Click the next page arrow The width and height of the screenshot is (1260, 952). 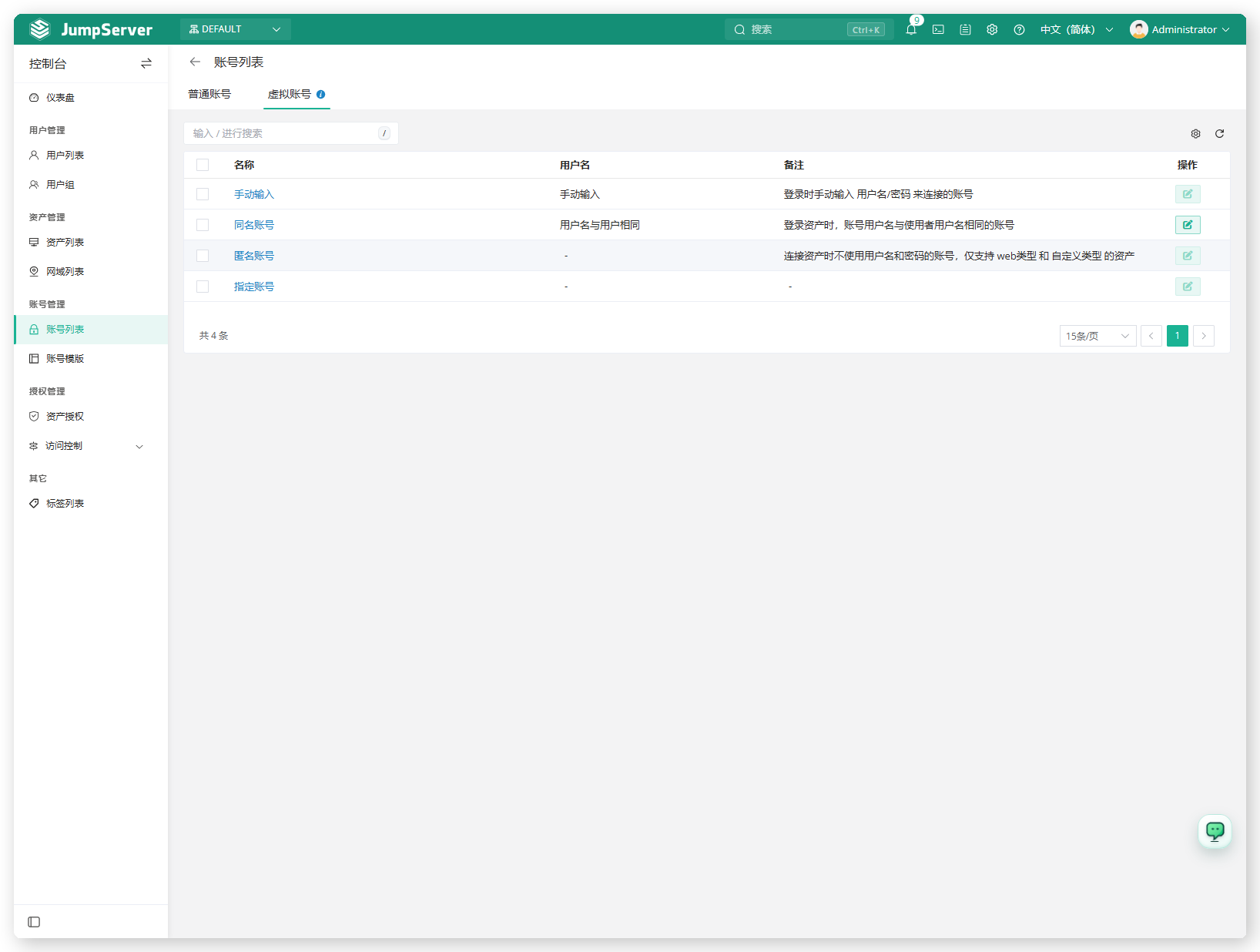1204,336
